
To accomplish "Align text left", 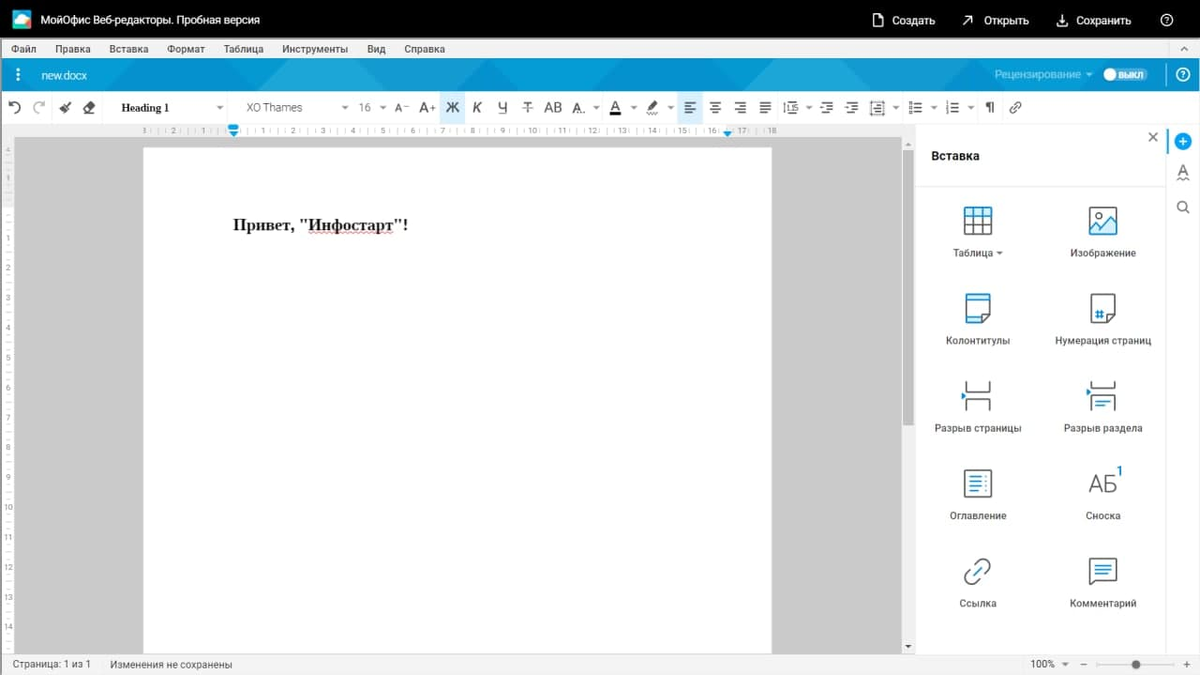I will (x=690, y=107).
